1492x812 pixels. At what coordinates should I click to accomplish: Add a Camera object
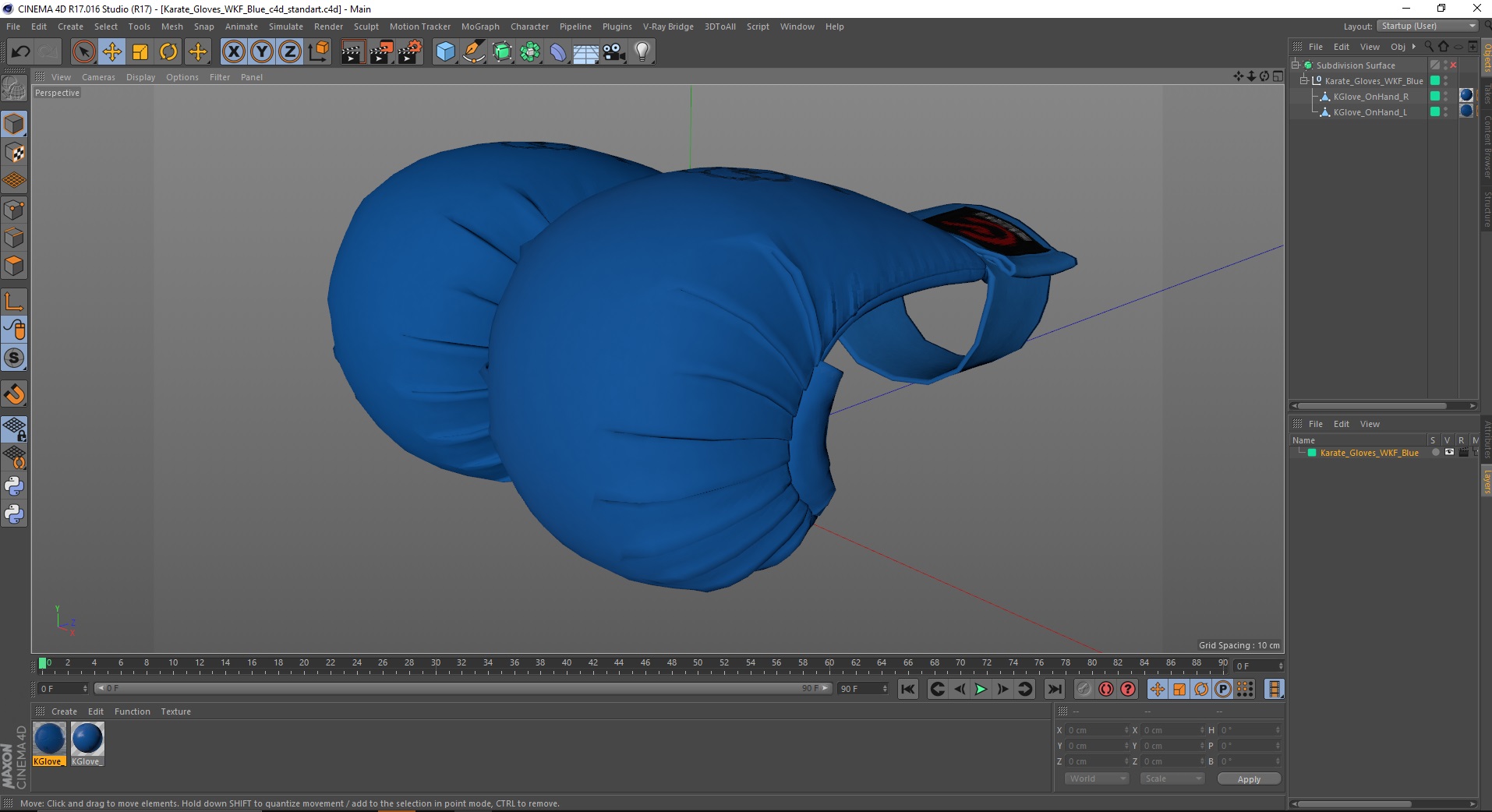614,52
